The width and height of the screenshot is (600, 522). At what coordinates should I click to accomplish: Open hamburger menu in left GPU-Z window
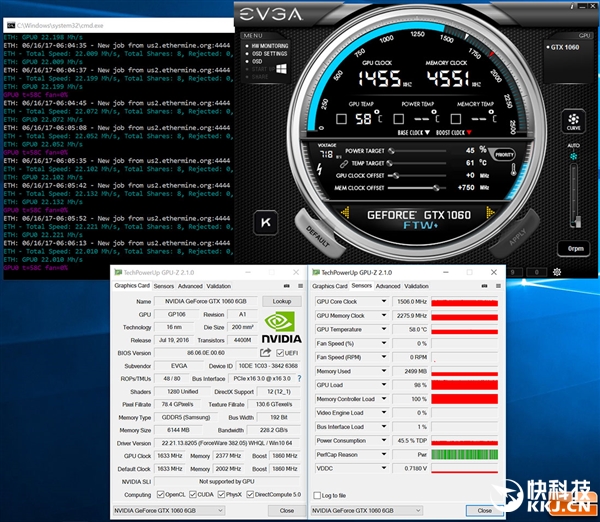coord(300,286)
